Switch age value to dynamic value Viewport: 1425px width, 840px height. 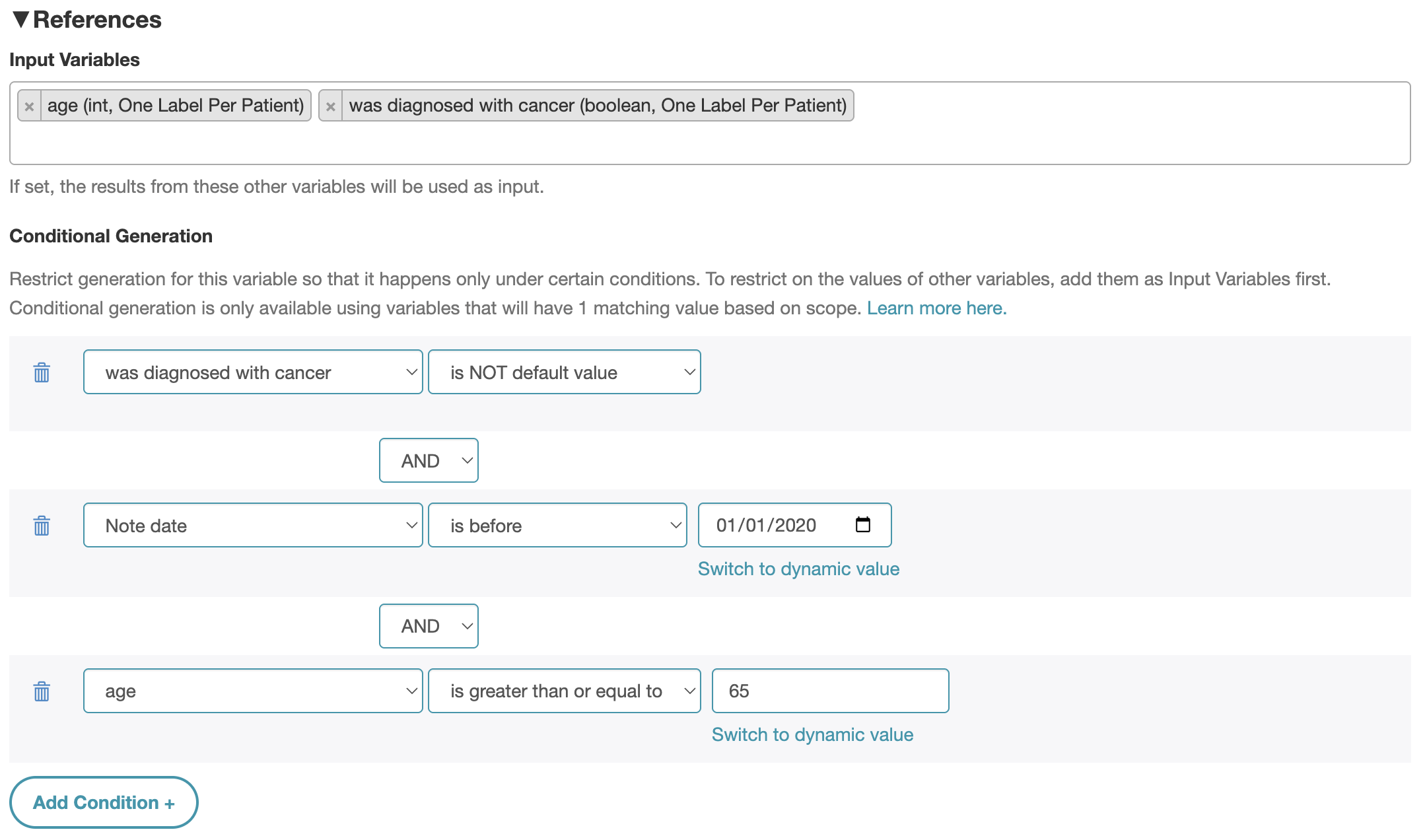812,735
